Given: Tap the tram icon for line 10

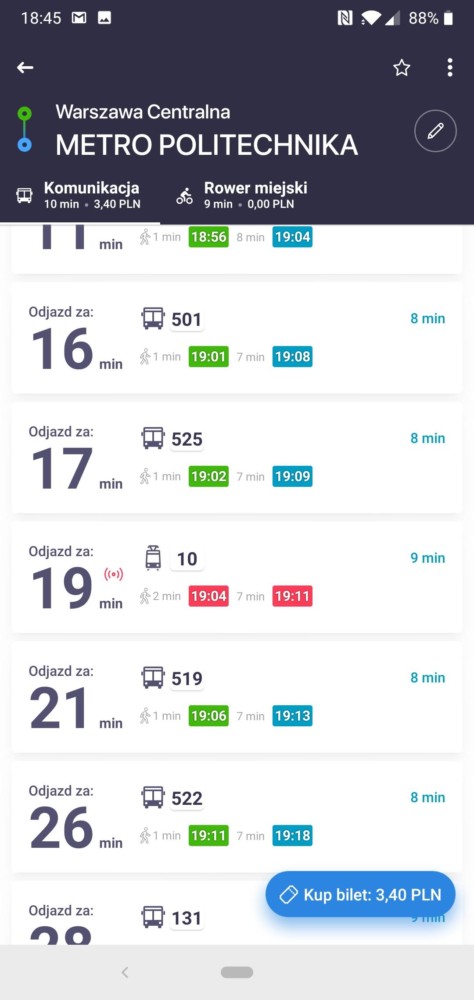Looking at the screenshot, I should coord(153,558).
